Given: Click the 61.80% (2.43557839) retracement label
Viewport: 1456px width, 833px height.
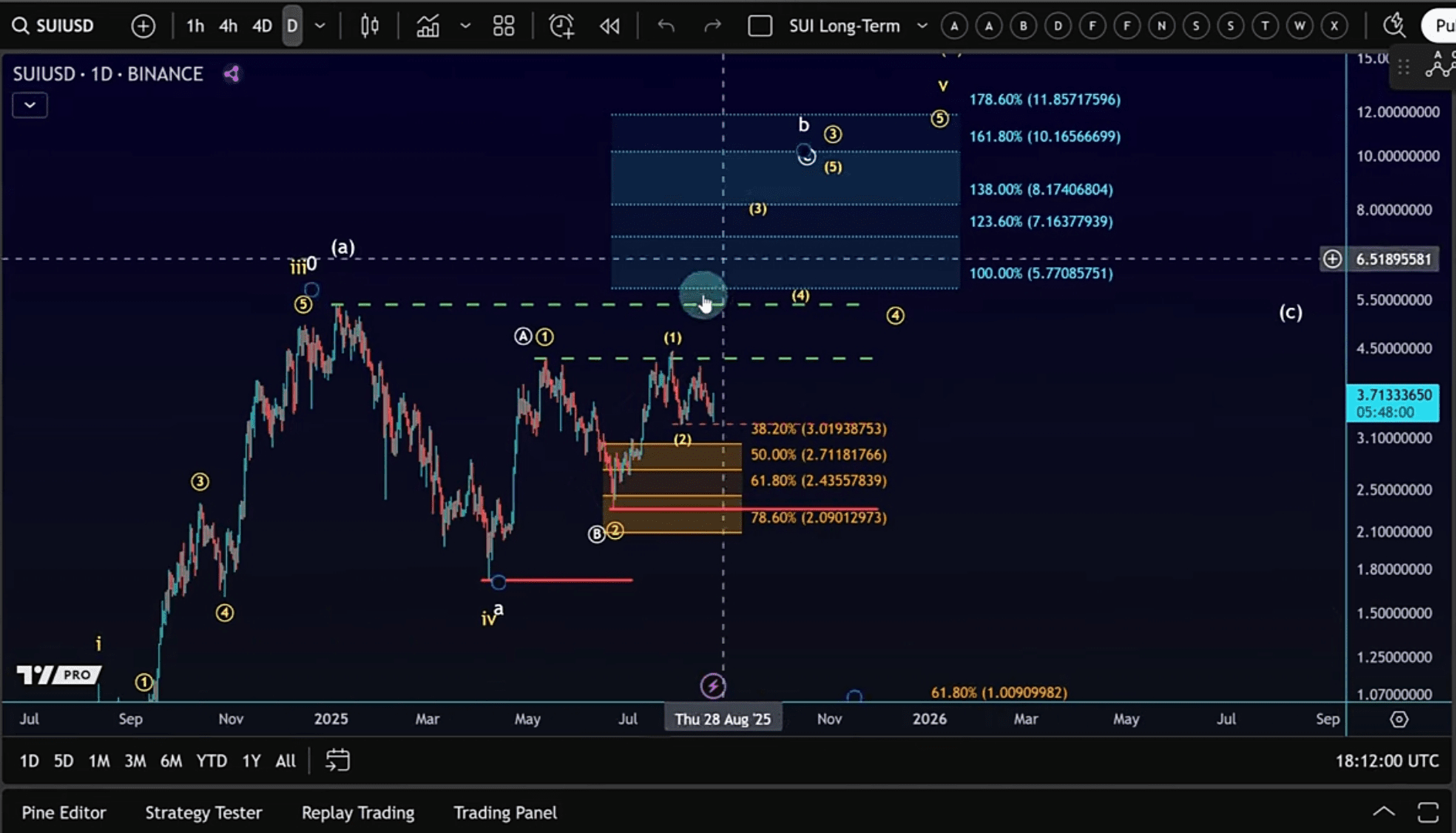Looking at the screenshot, I should point(819,481).
